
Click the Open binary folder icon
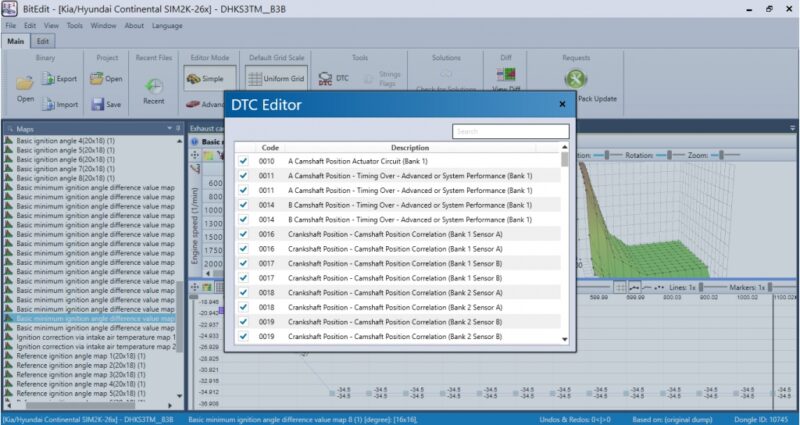coord(25,84)
